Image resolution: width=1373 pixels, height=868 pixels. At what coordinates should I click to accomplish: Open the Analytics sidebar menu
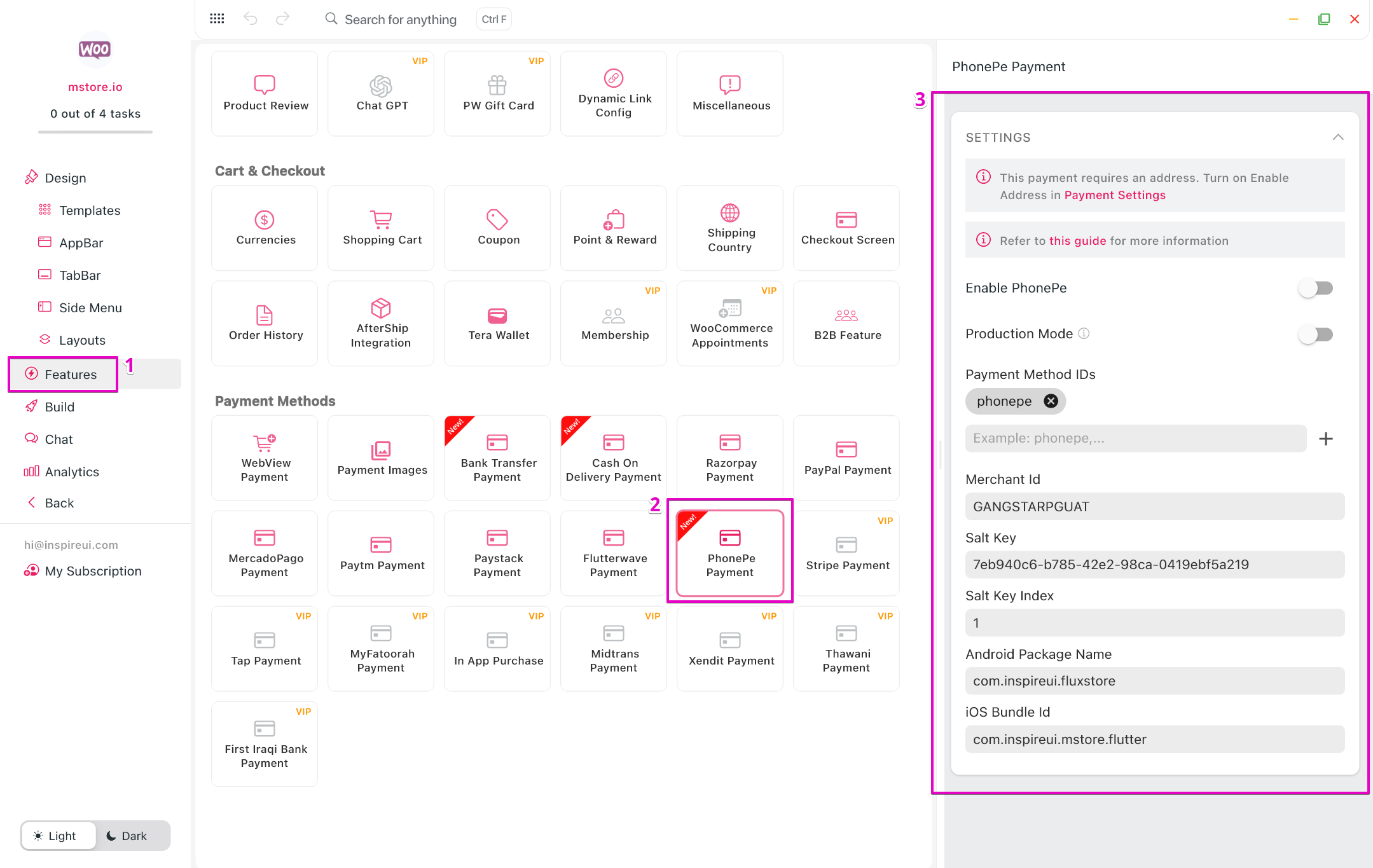pyautogui.click(x=71, y=471)
